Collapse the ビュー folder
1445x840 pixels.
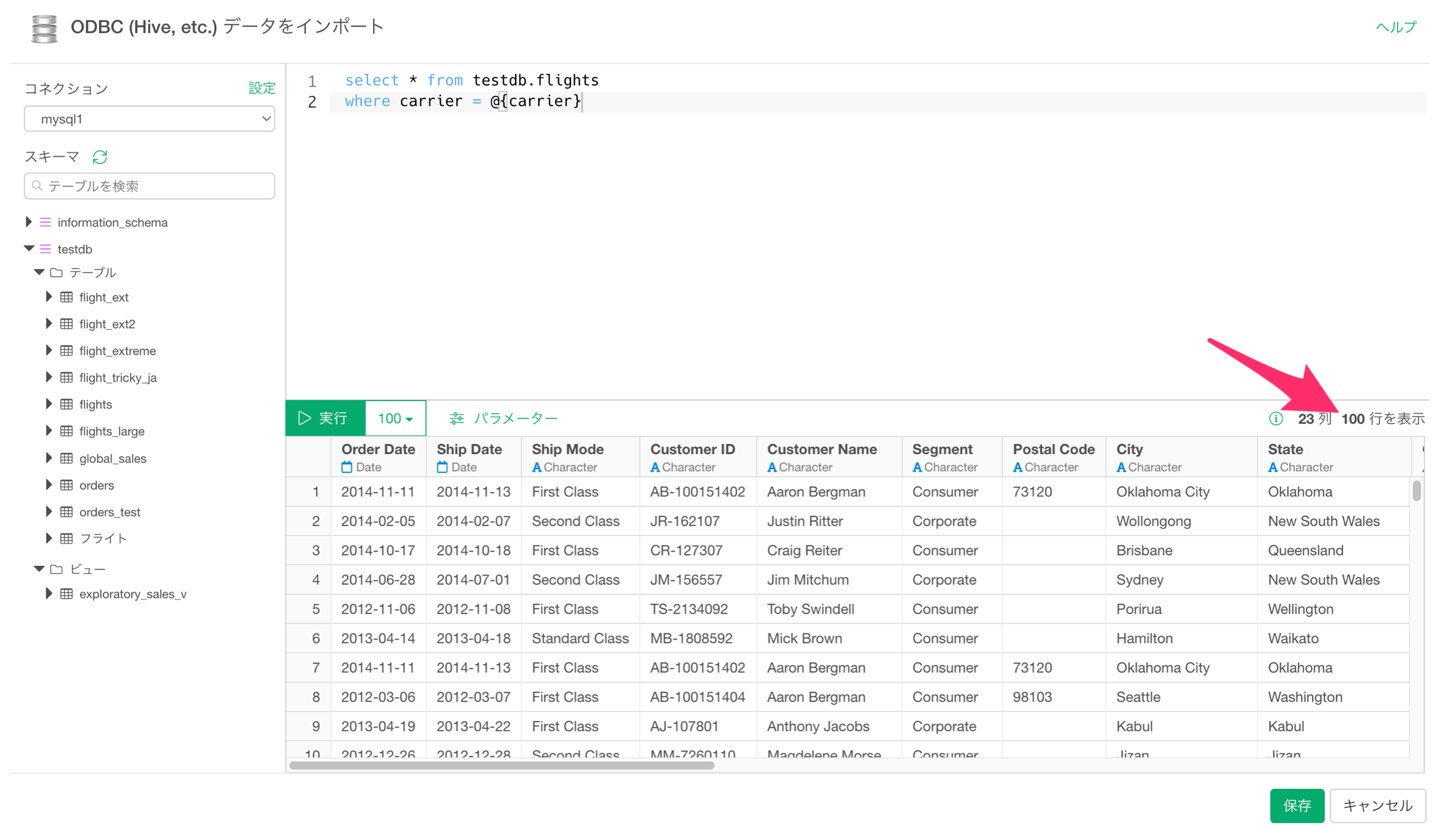coord(39,569)
